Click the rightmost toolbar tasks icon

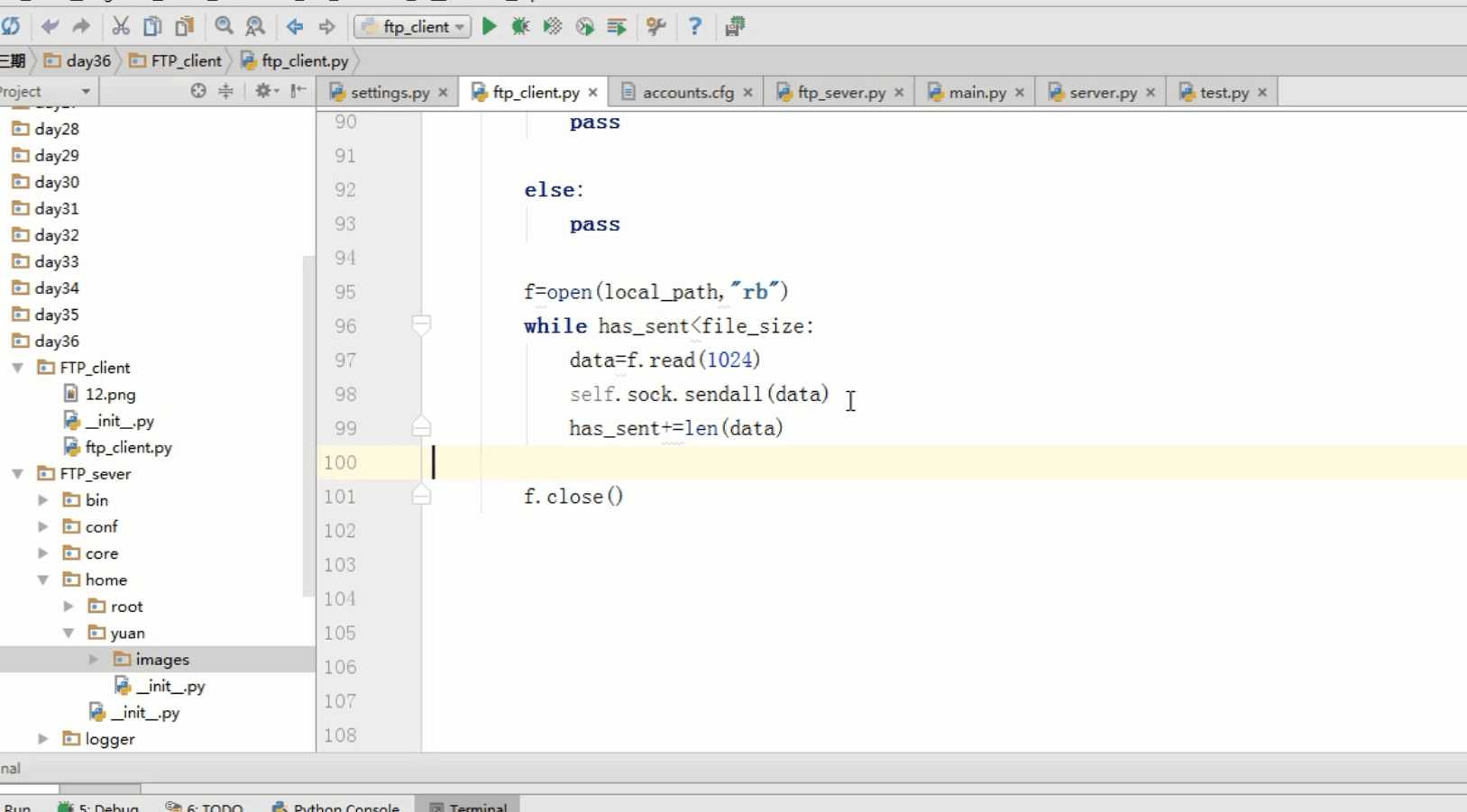pos(735,26)
